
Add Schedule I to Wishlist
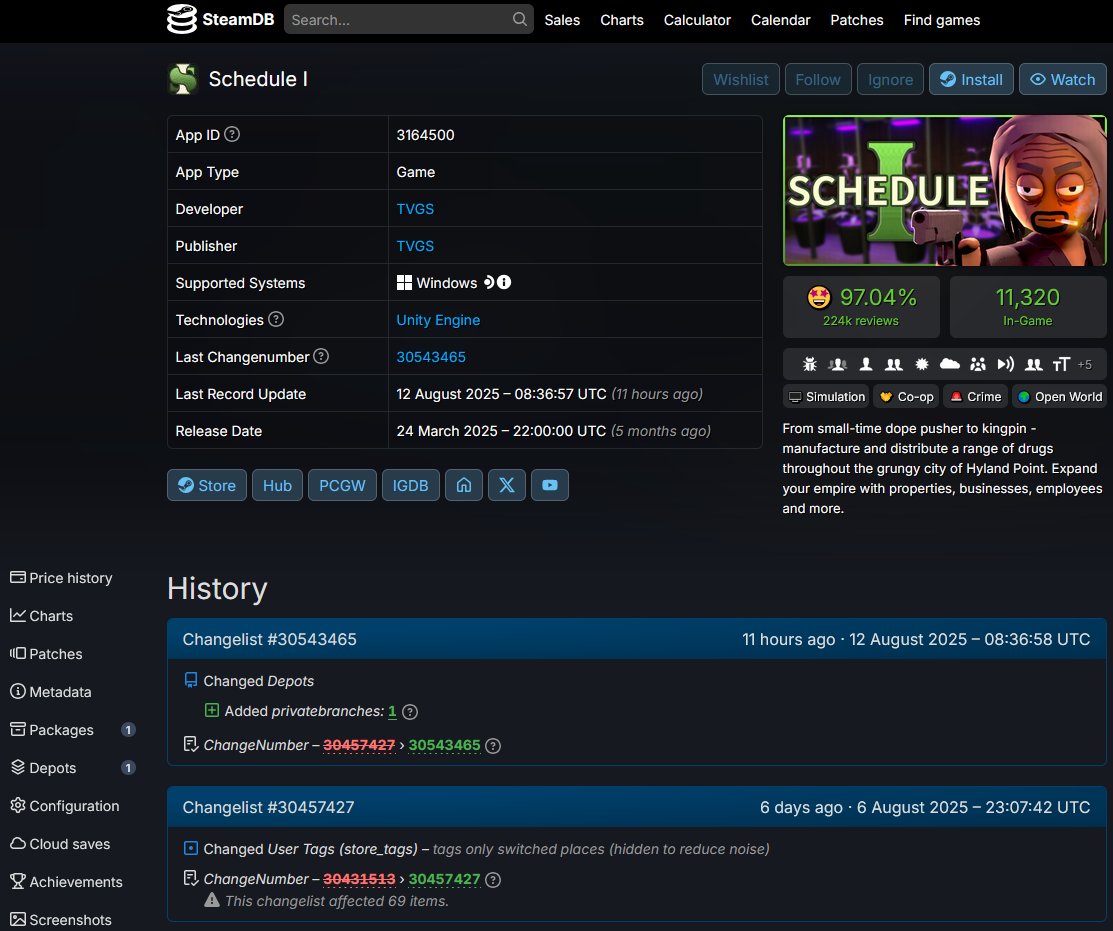[740, 79]
